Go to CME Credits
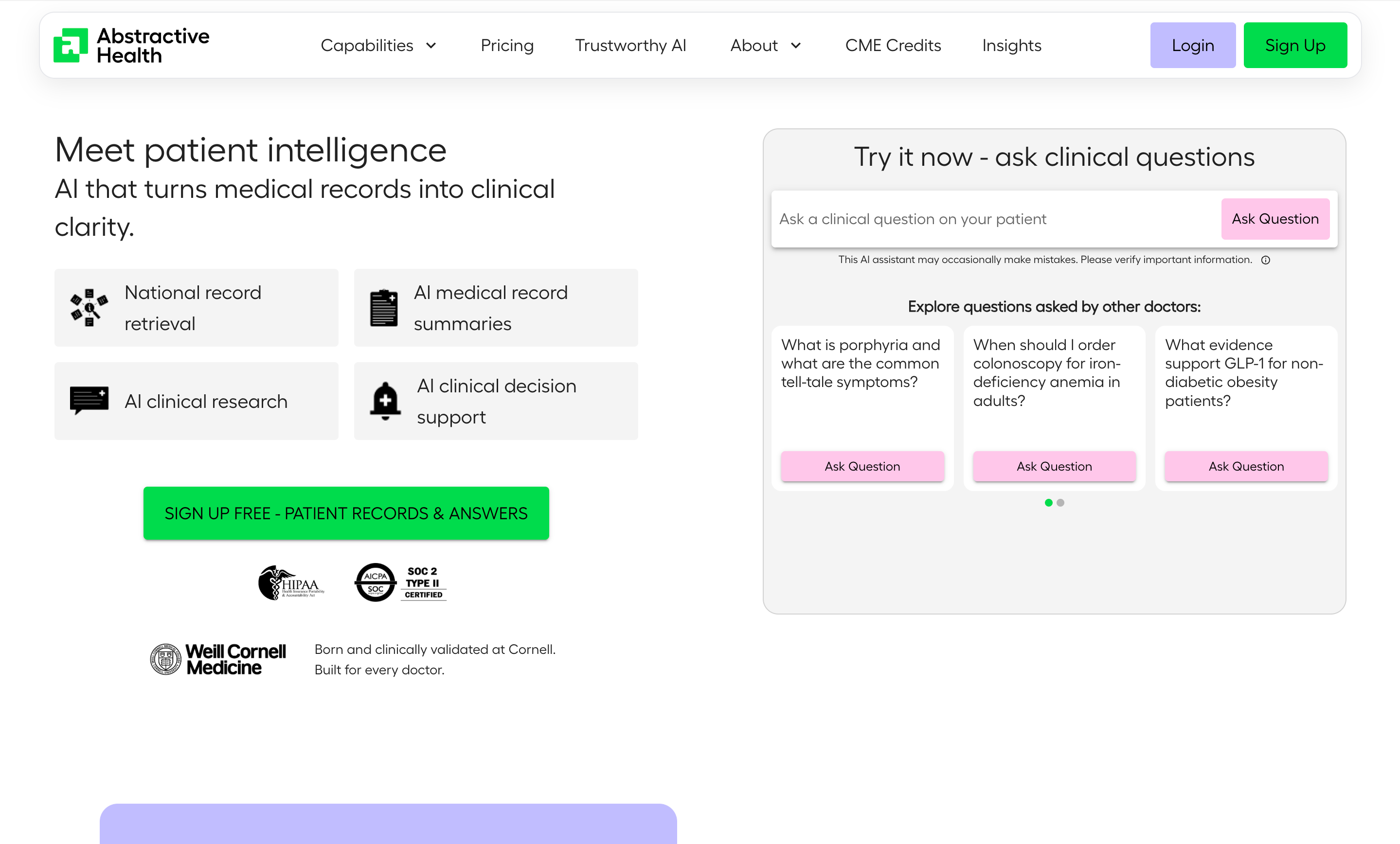Screen dimensions: 1400x844 [893, 45]
